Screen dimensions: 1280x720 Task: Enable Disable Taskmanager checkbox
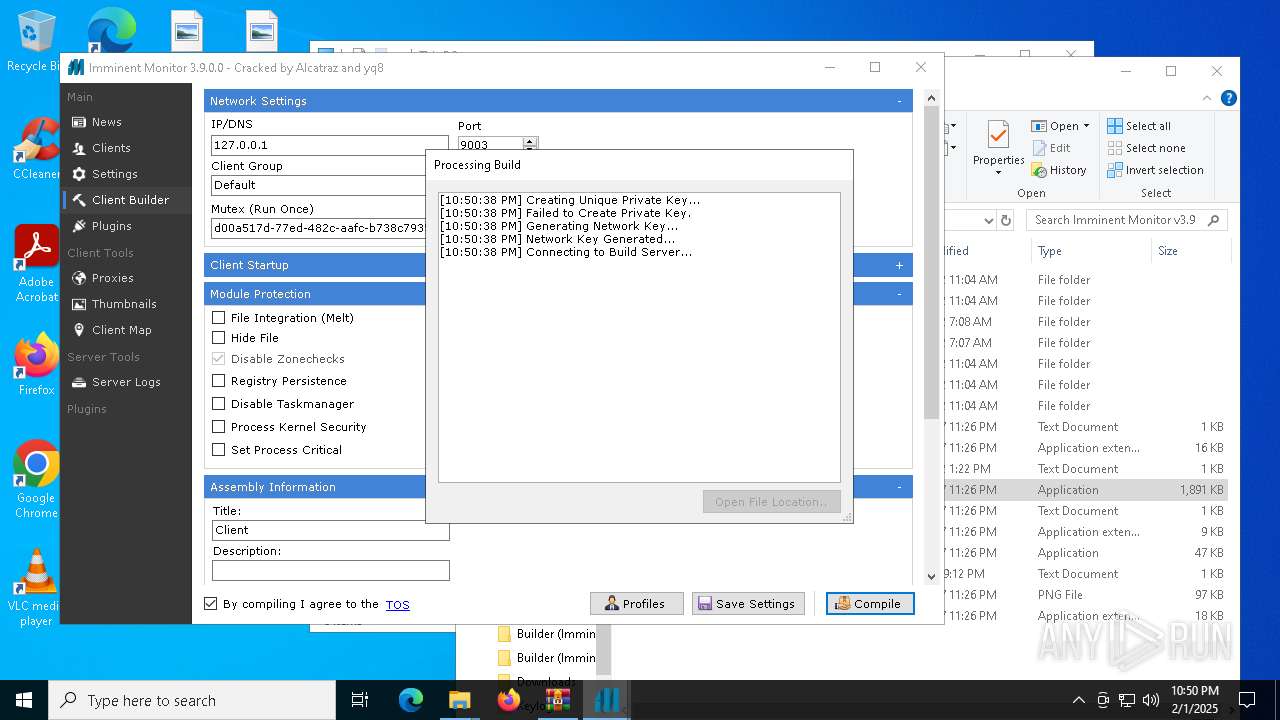point(219,404)
